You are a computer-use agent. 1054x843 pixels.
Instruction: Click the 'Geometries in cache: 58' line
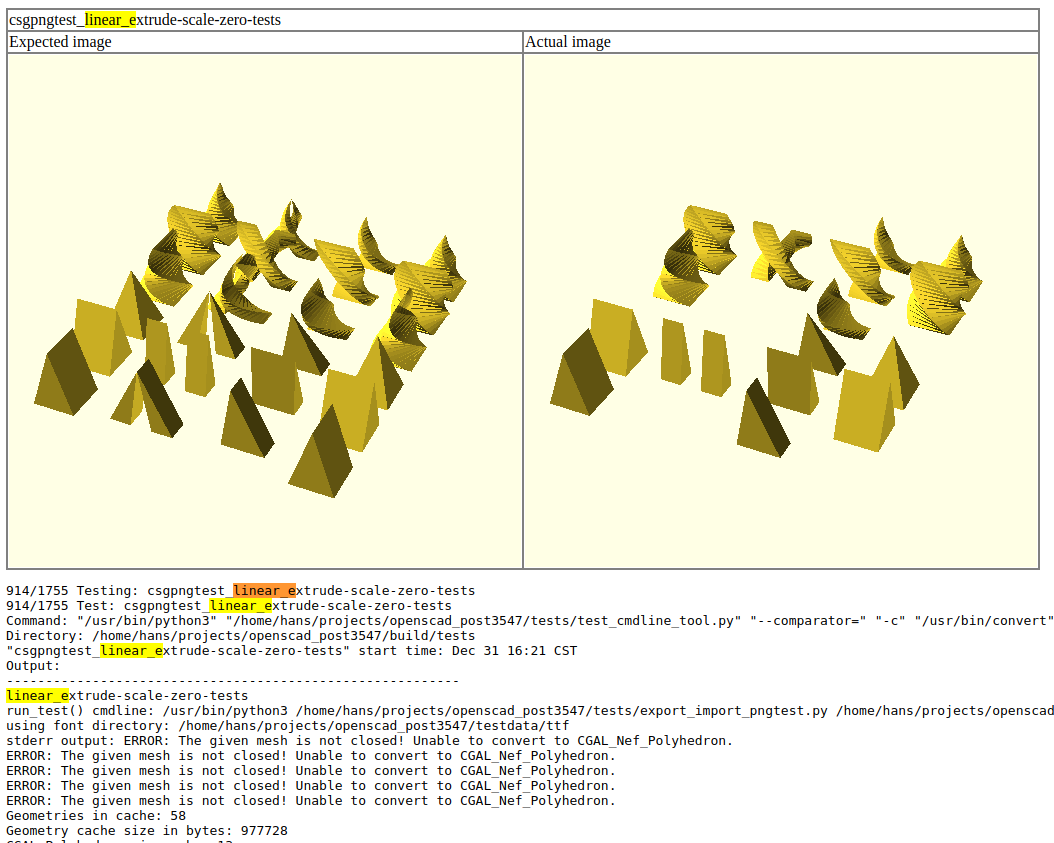coord(96,815)
